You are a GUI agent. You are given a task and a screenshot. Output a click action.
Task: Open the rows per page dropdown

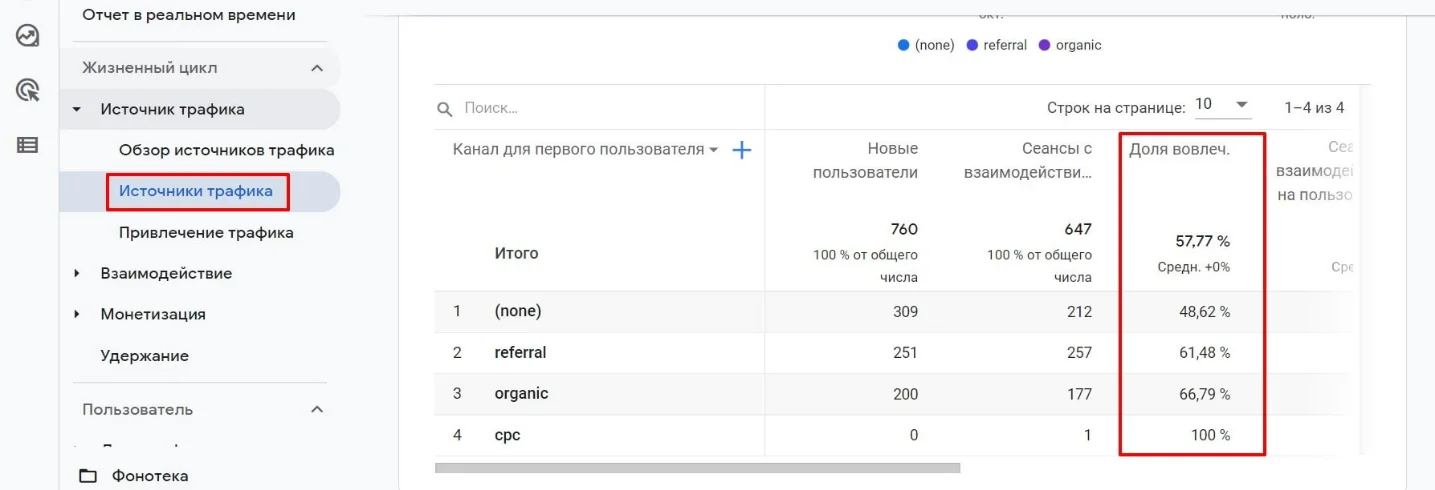[x=1222, y=105]
